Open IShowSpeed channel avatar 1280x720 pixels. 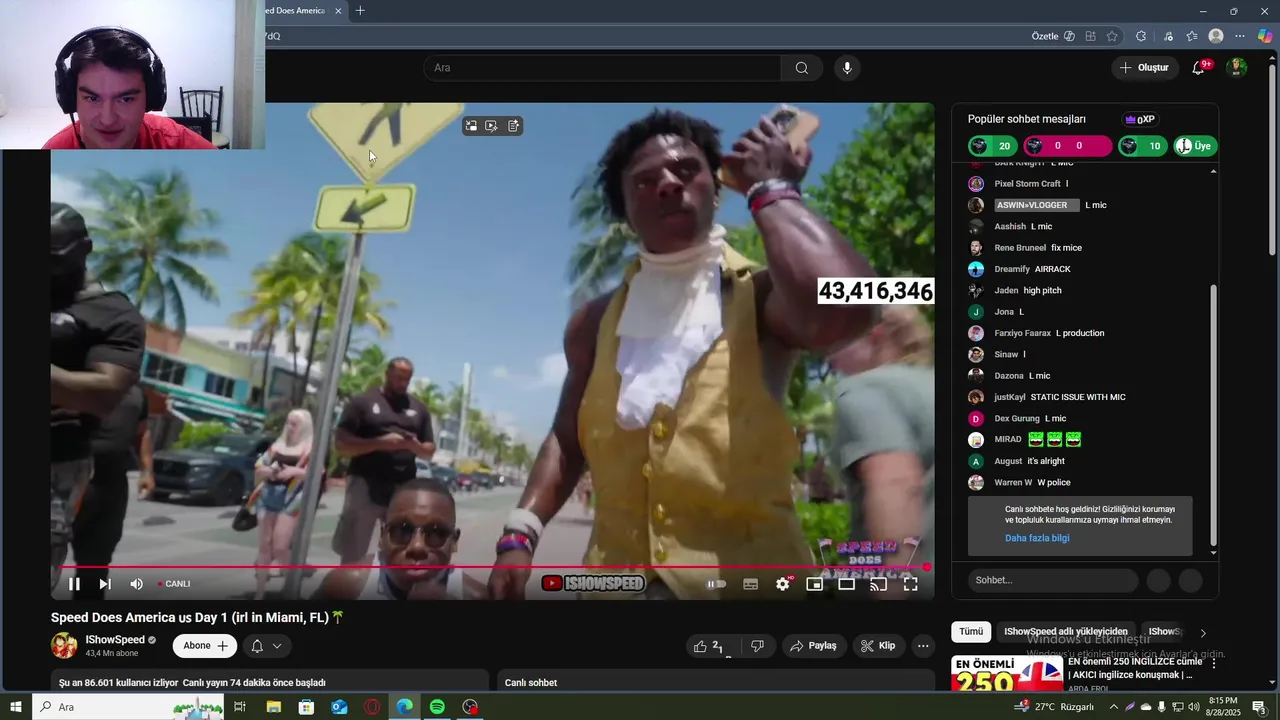[64, 646]
